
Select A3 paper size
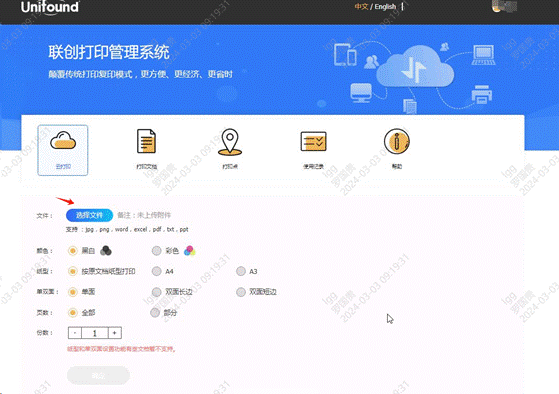click(x=241, y=271)
